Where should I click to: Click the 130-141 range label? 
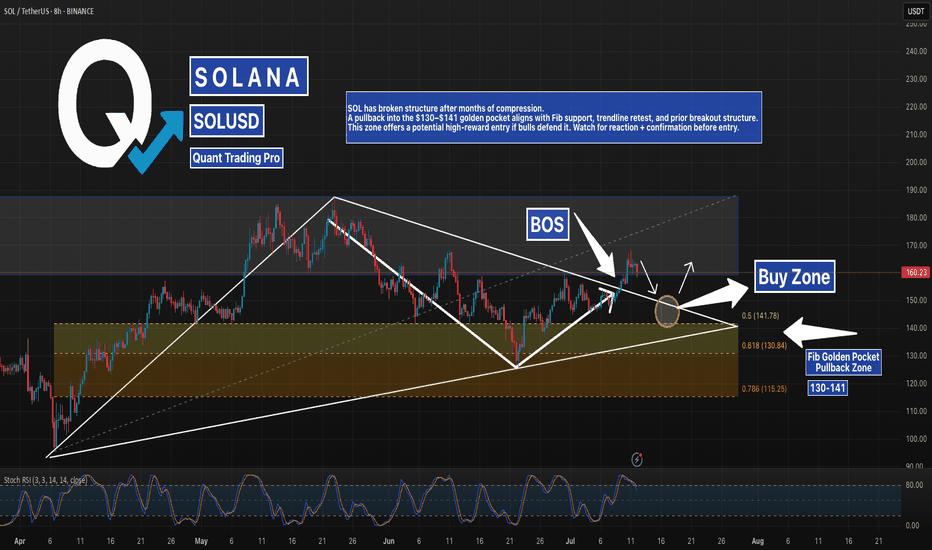coord(827,388)
